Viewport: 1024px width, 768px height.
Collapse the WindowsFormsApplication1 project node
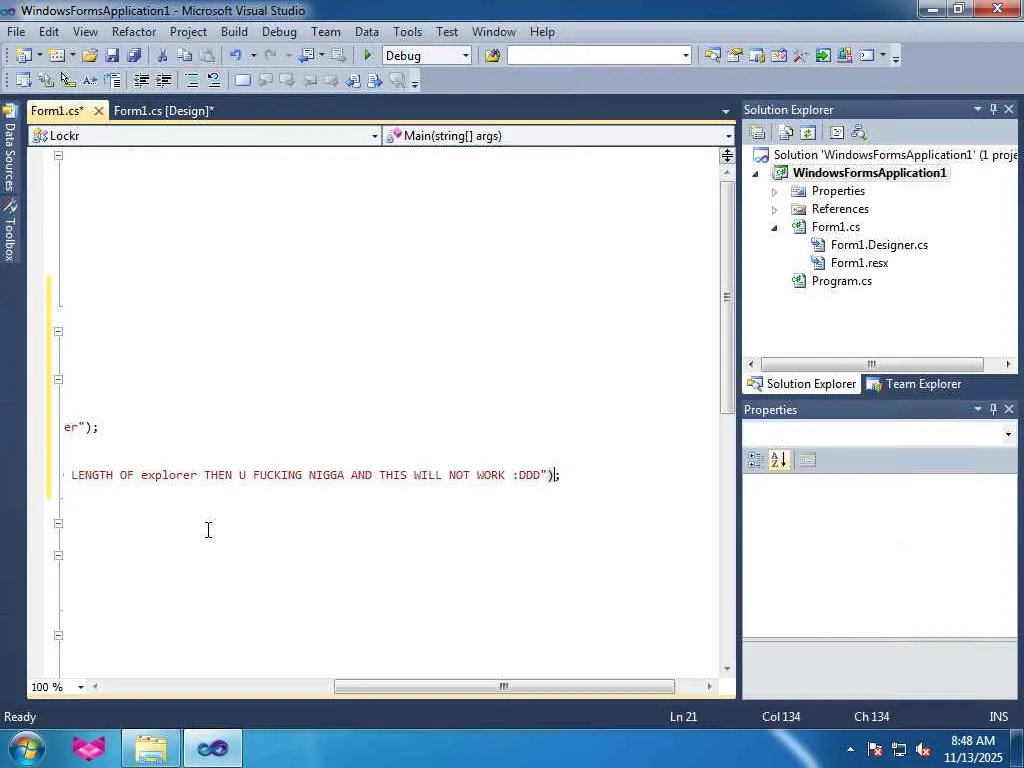coord(756,174)
